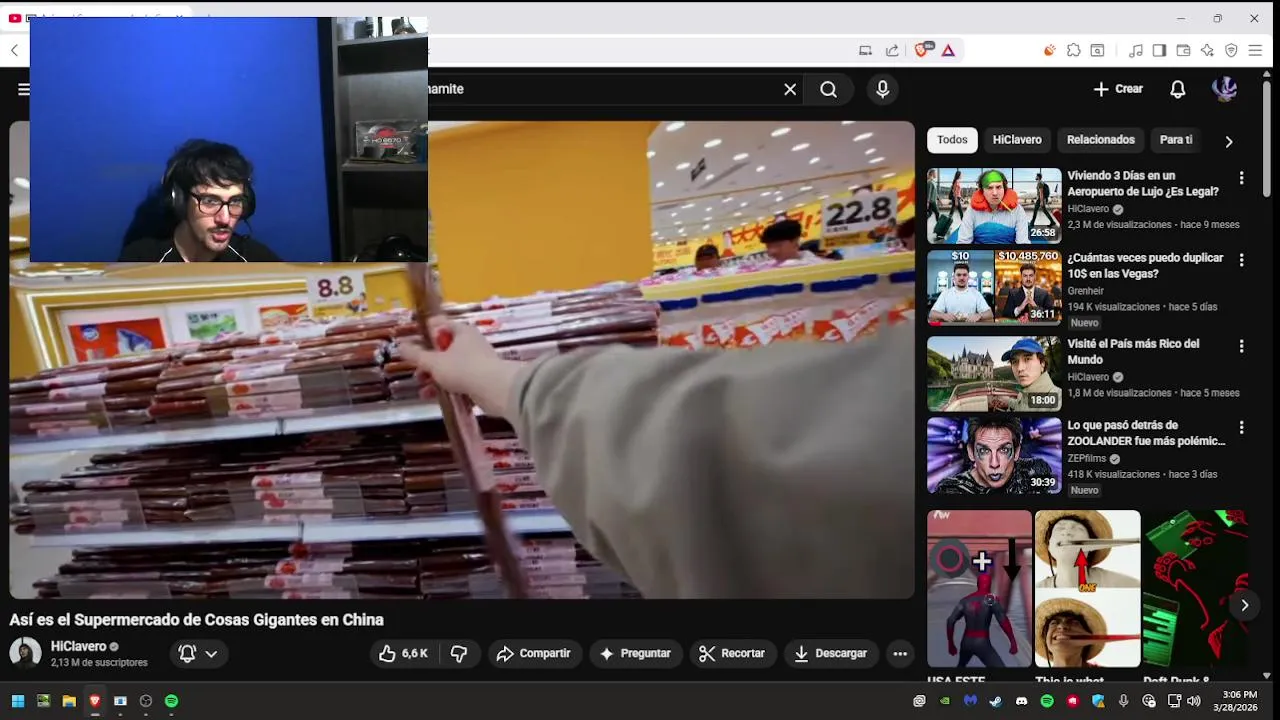Open the Grenheir channel link
The height and width of the screenshot is (720, 1280).
(1085, 291)
